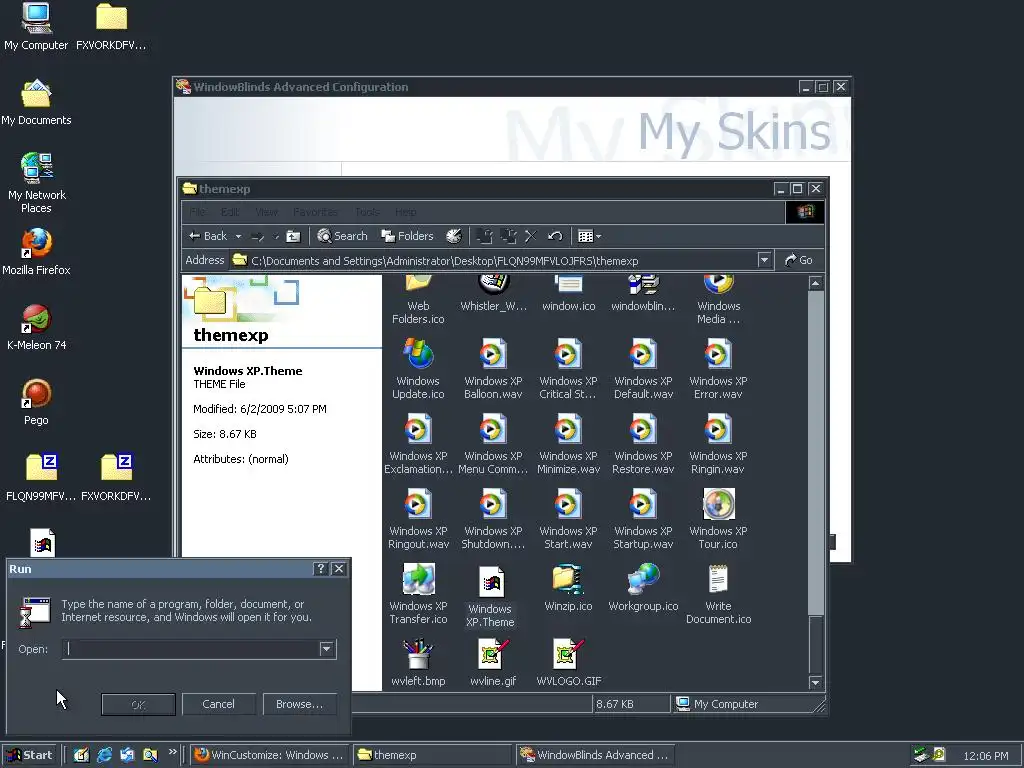Open Mozilla Firefox desktop shortcut
The image size is (1024, 768).
pyautogui.click(x=36, y=251)
